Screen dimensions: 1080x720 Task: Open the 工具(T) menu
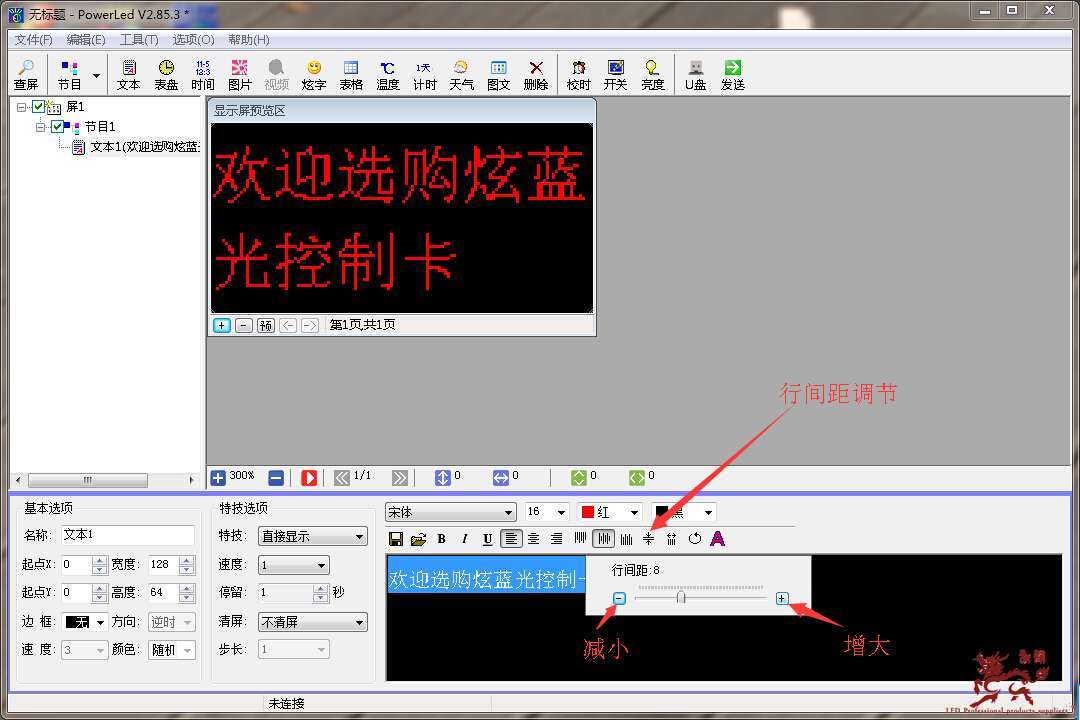(x=139, y=39)
